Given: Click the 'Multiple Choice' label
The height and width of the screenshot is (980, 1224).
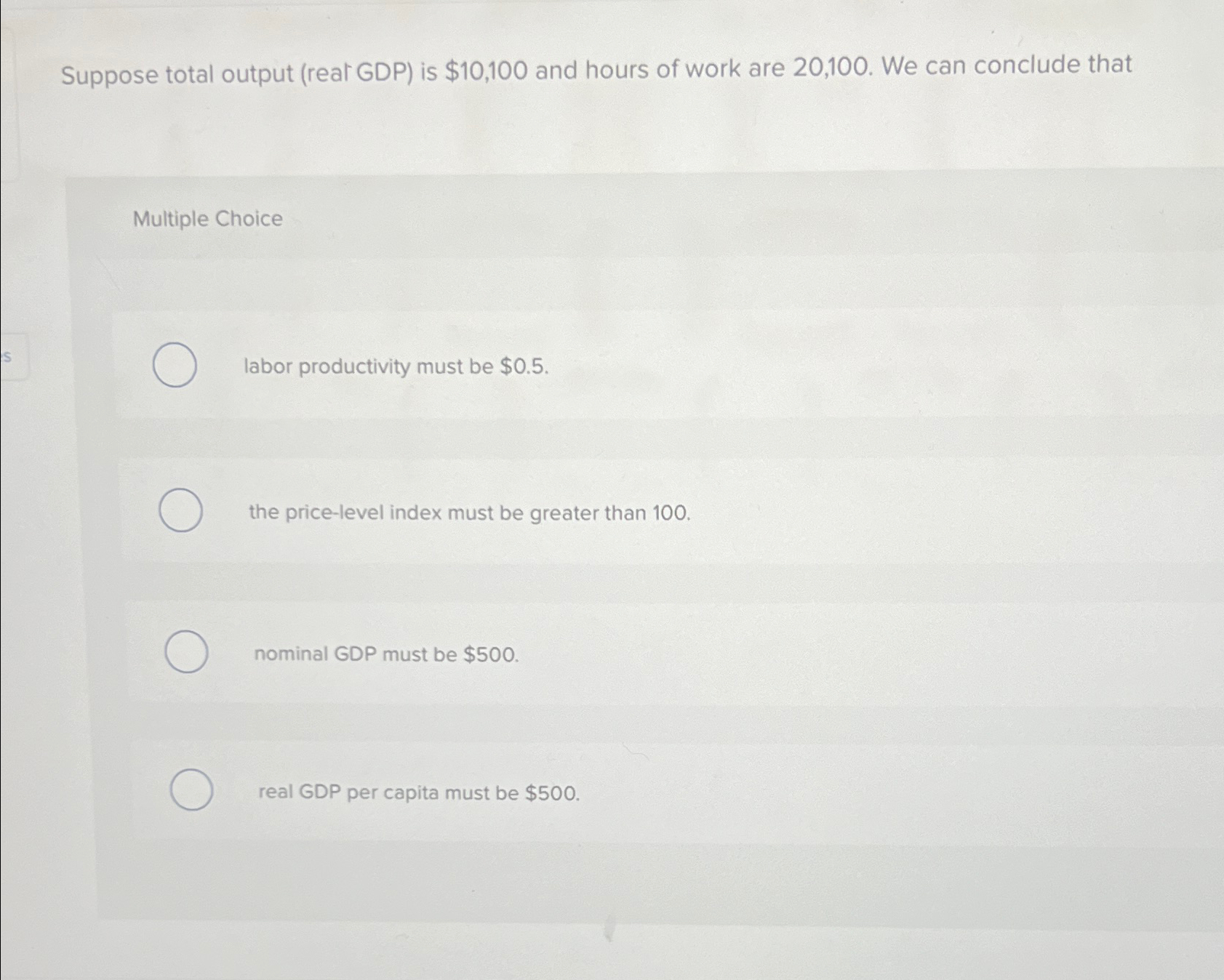Looking at the screenshot, I should coord(207,219).
